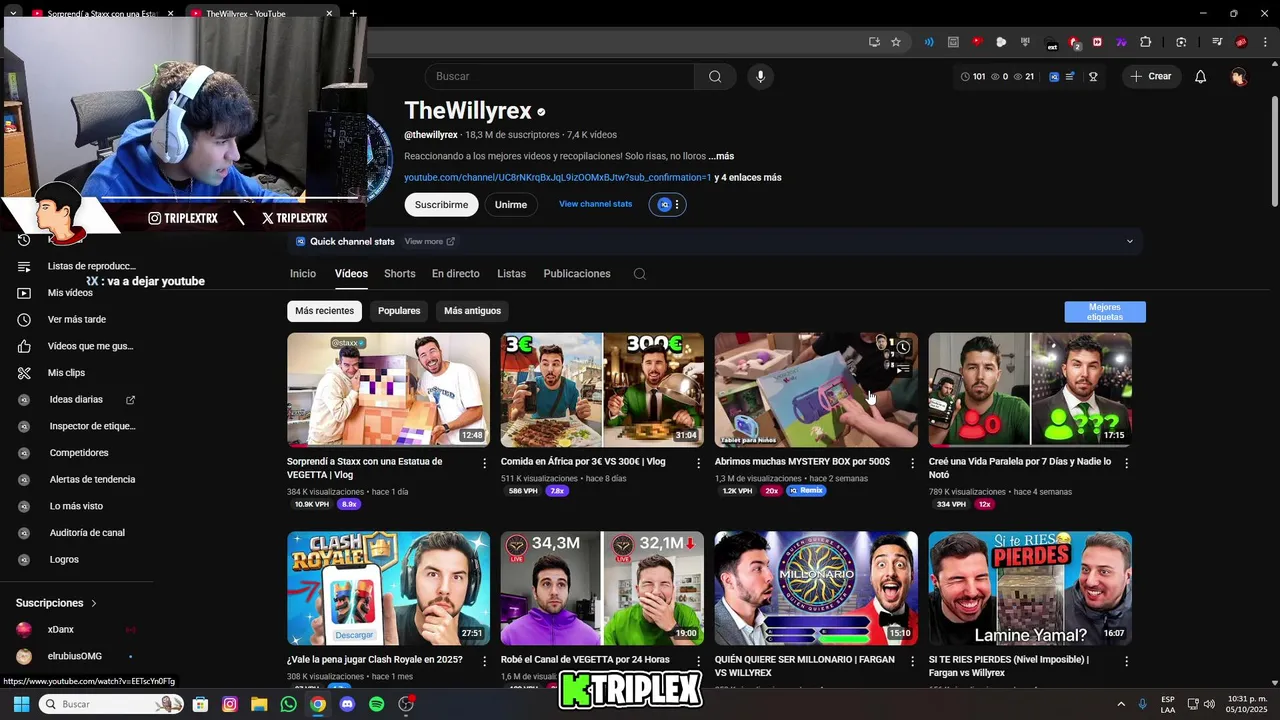Click the Mejores etiquetas button
This screenshot has height=720, width=1280.
tap(1105, 312)
